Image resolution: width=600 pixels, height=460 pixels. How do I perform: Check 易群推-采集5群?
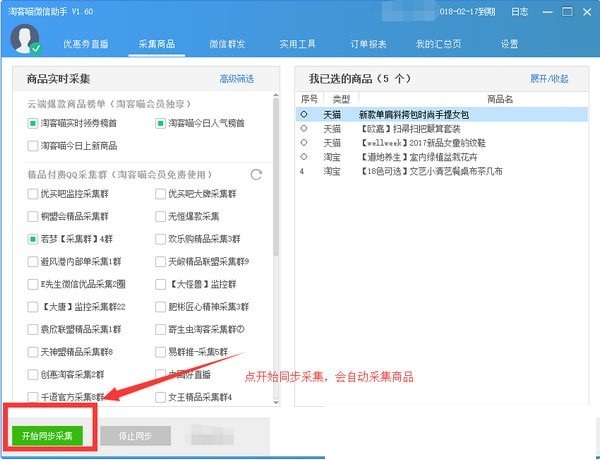(160, 352)
